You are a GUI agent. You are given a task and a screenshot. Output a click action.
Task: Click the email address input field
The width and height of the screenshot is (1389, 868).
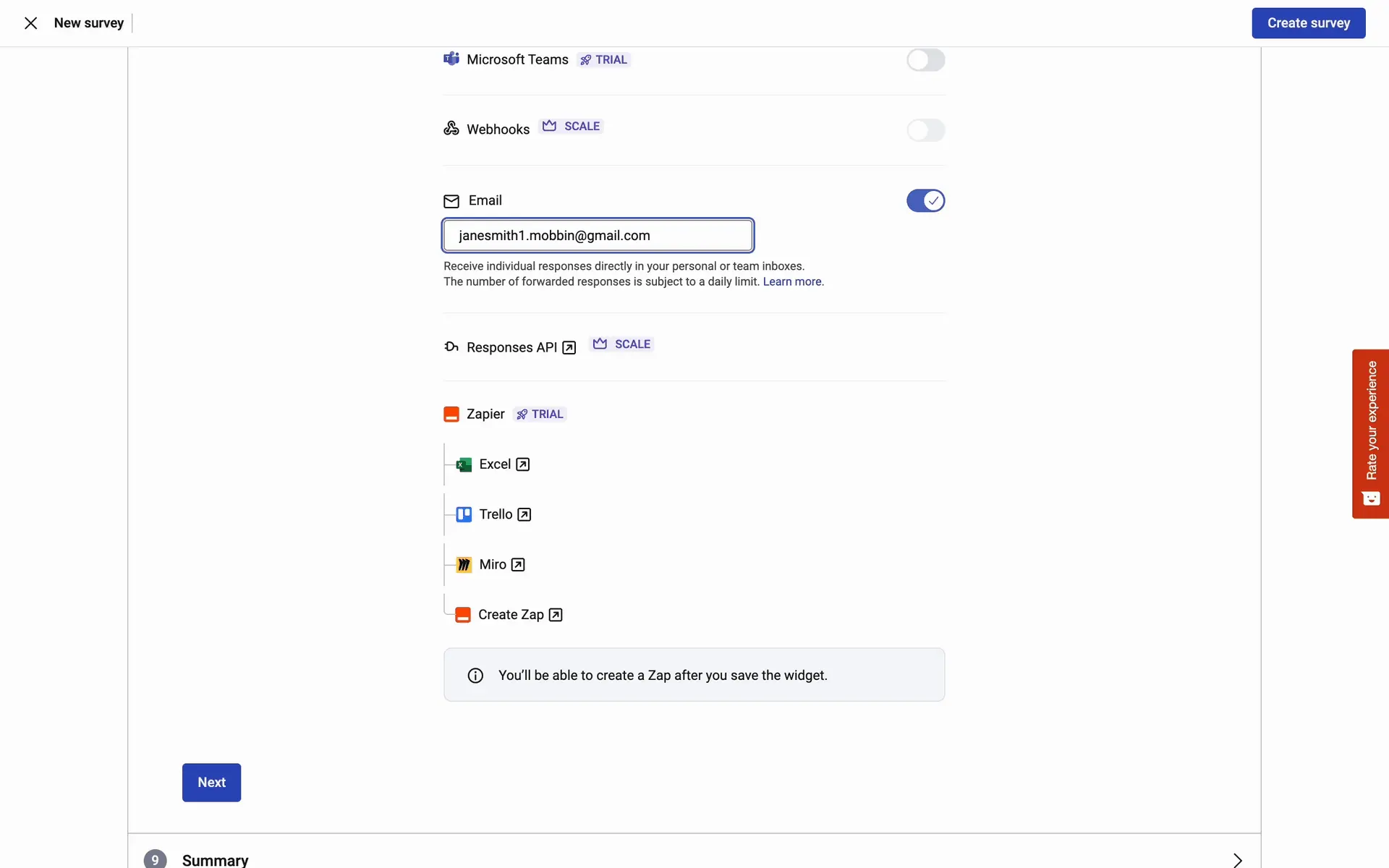pyautogui.click(x=598, y=236)
